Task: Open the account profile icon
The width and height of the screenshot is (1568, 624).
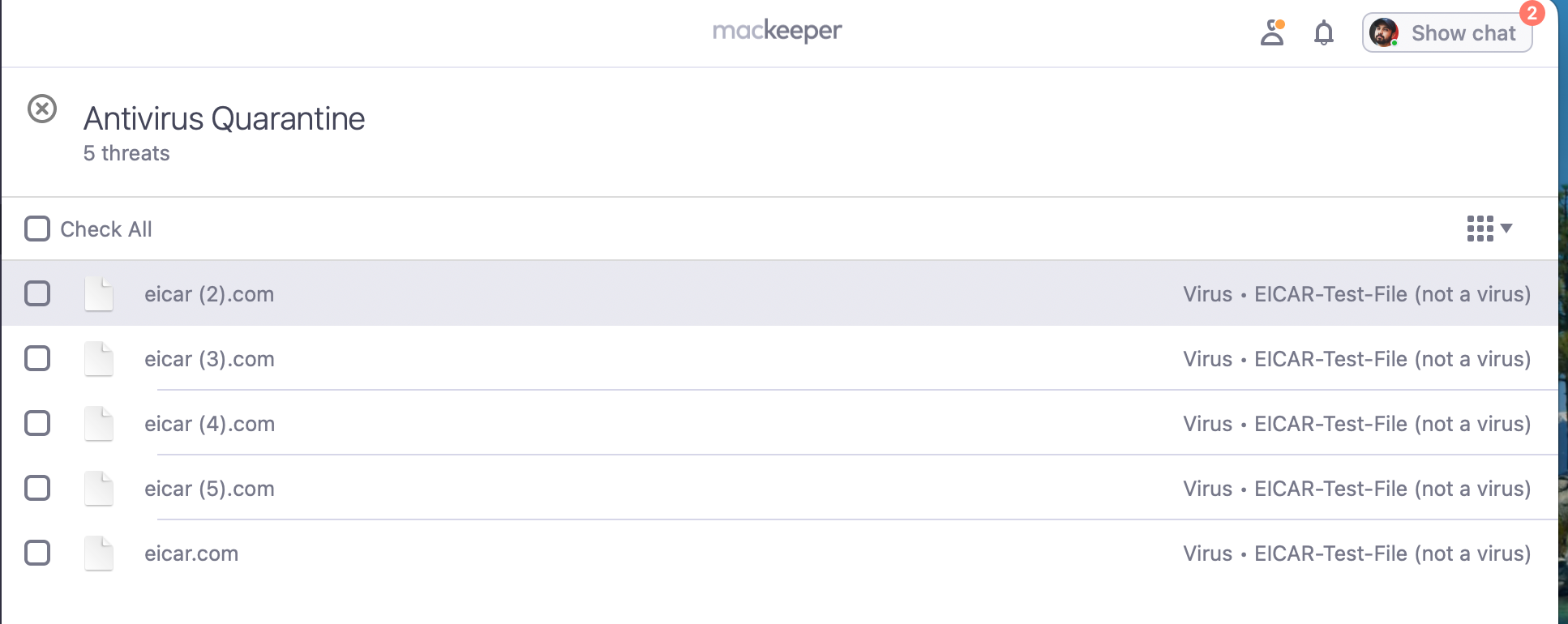Action: [x=1272, y=32]
